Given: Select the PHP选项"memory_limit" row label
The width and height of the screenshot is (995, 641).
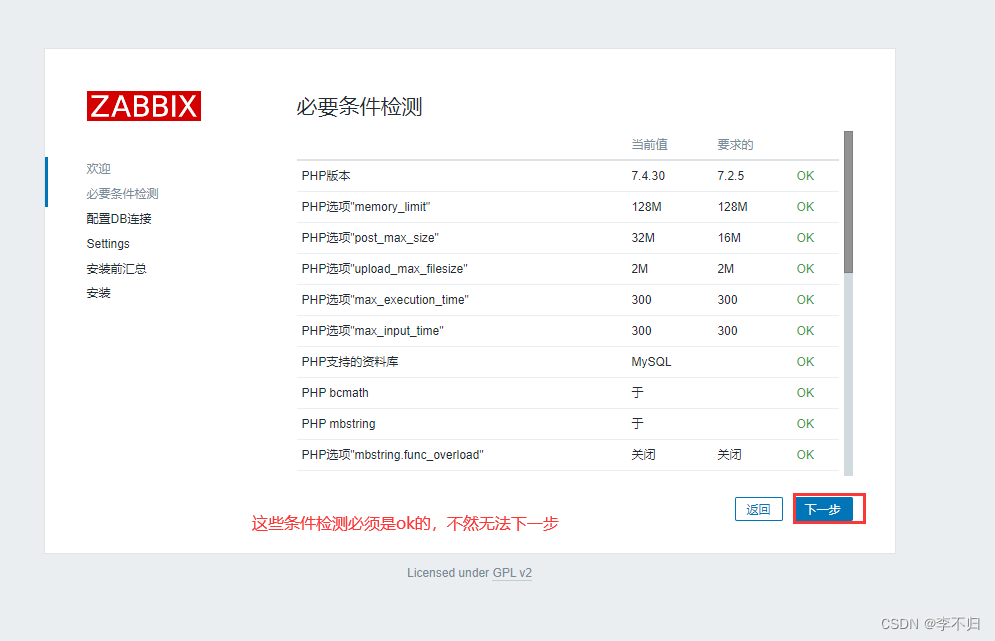Looking at the screenshot, I should (366, 207).
